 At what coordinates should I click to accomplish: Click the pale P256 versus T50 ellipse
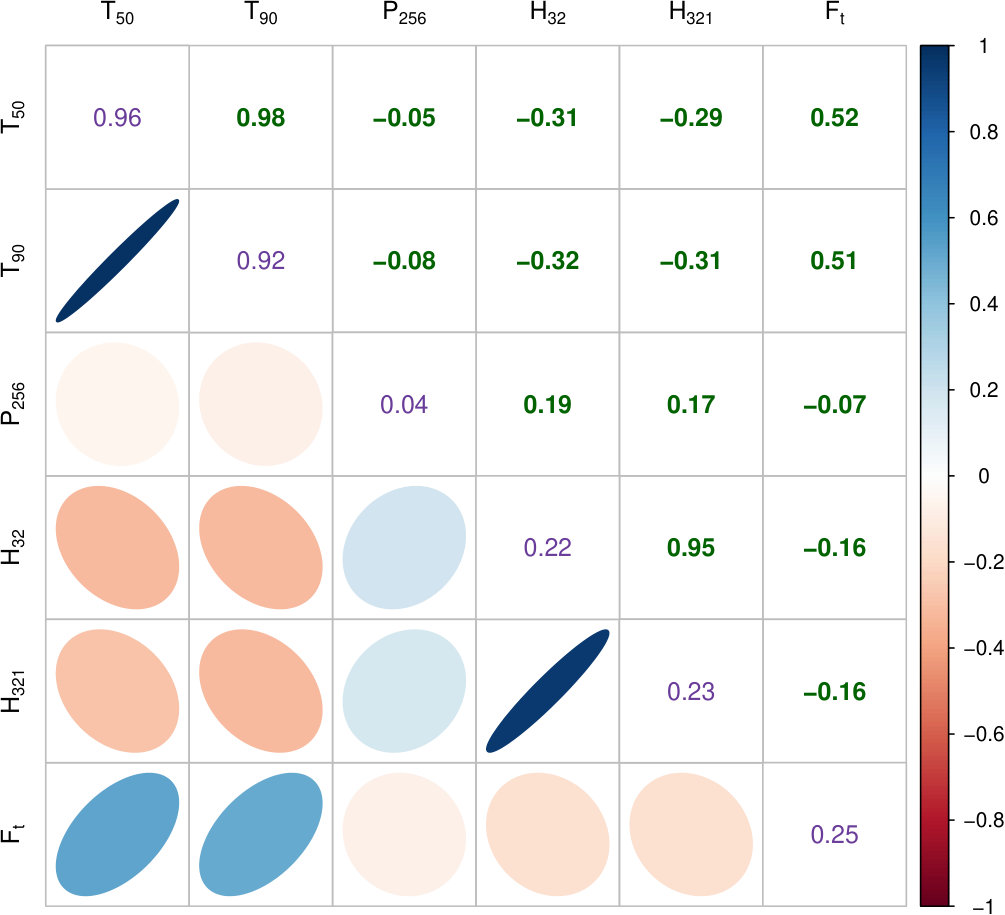pyautogui.click(x=117, y=404)
